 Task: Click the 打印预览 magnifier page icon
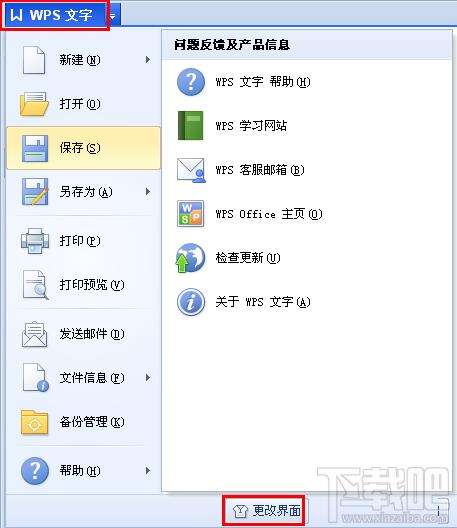35,285
